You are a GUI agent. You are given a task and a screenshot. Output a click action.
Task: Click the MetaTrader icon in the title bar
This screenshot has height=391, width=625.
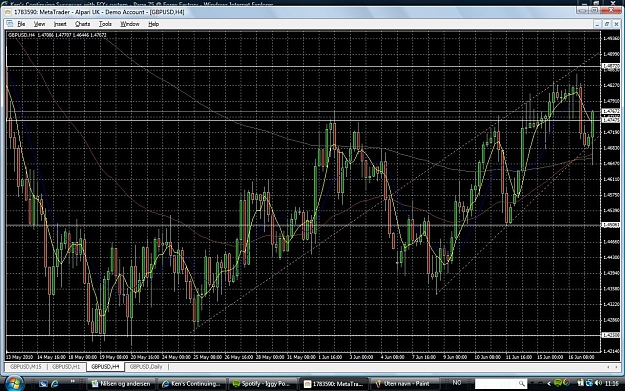coord(8,12)
